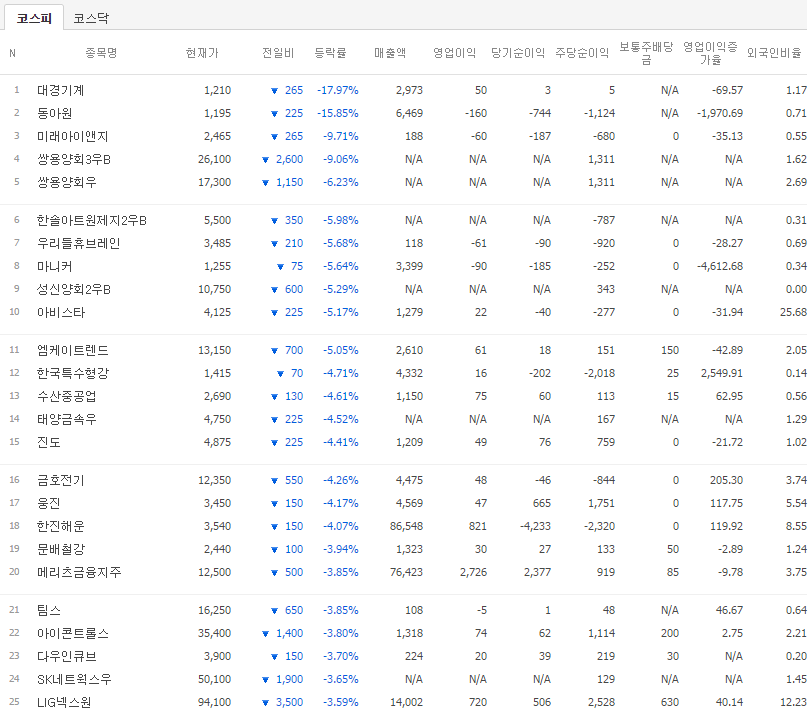Select the -4,612.68 growth rate cell

pos(720,266)
